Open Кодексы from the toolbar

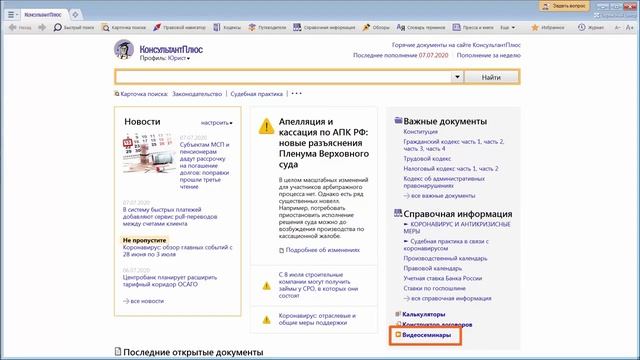click(227, 27)
